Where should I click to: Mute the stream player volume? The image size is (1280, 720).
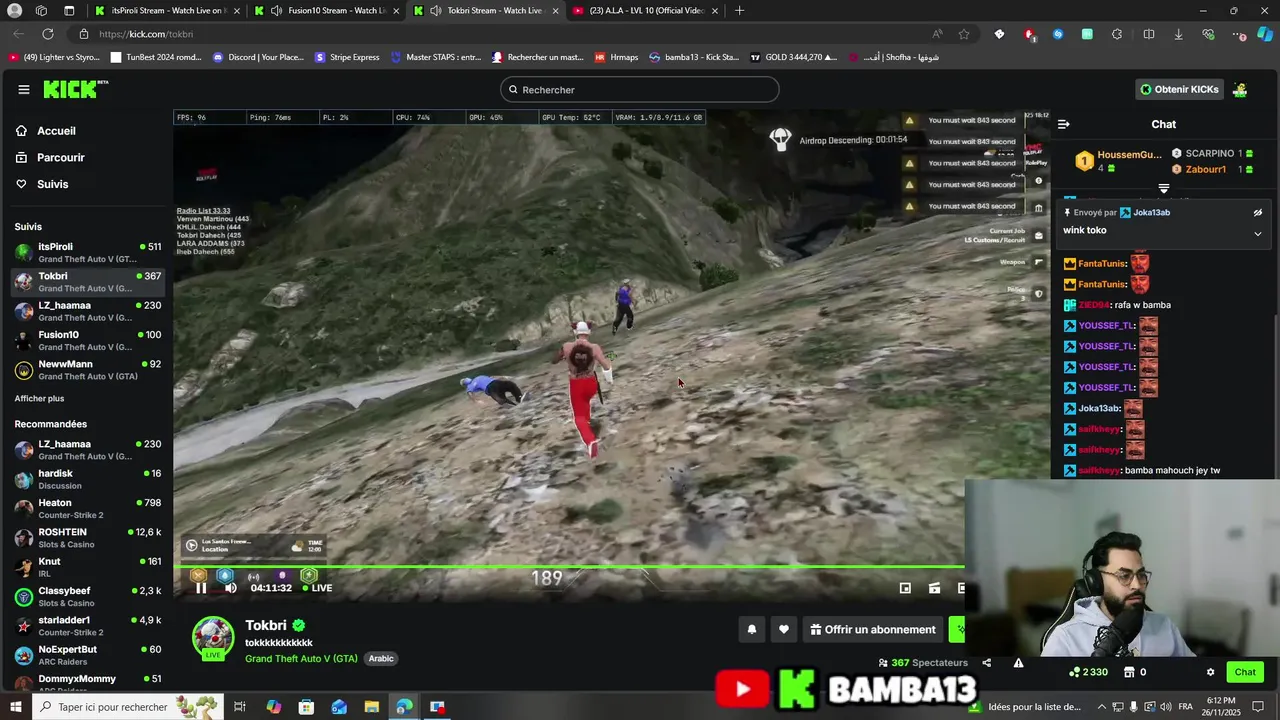click(230, 588)
